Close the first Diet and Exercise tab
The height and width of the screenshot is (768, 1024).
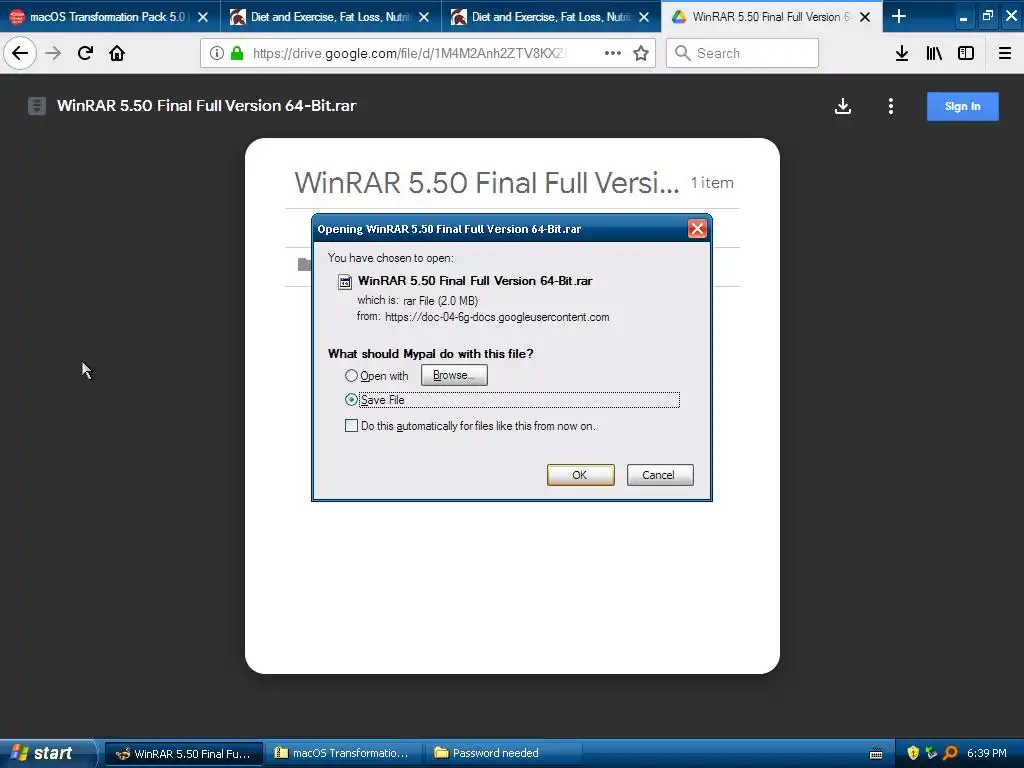[x=424, y=17]
